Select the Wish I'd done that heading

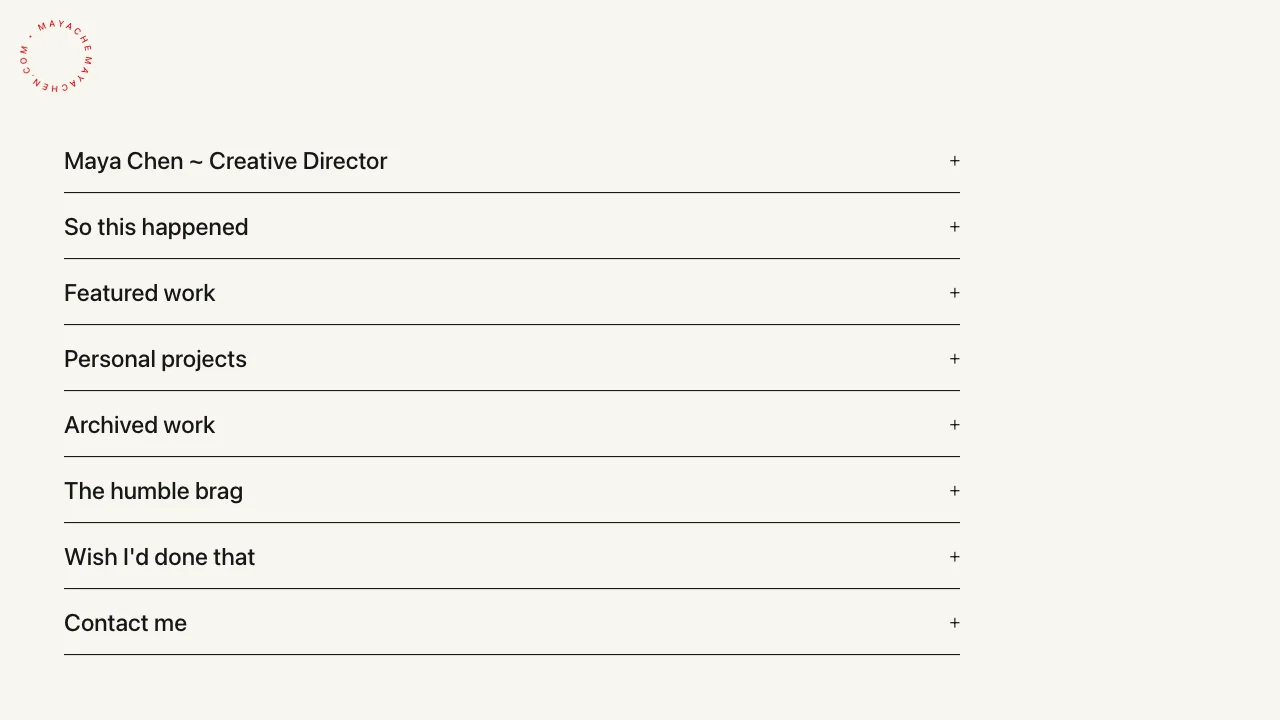(159, 557)
